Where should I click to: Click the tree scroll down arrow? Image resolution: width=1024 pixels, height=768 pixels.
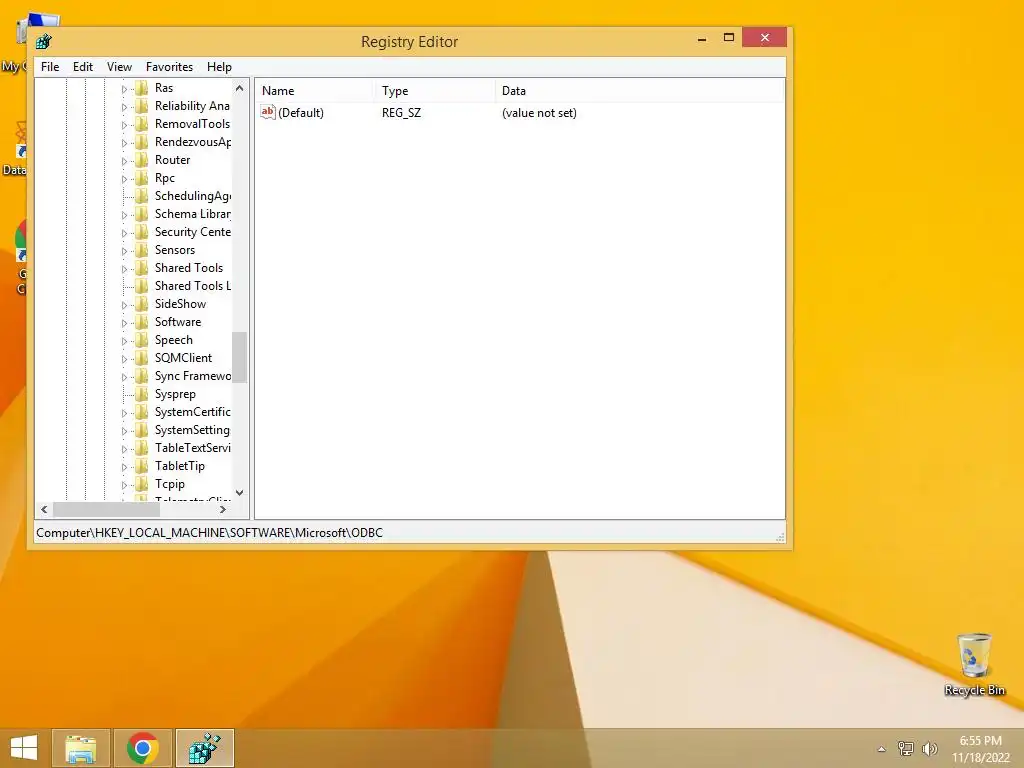(240, 493)
